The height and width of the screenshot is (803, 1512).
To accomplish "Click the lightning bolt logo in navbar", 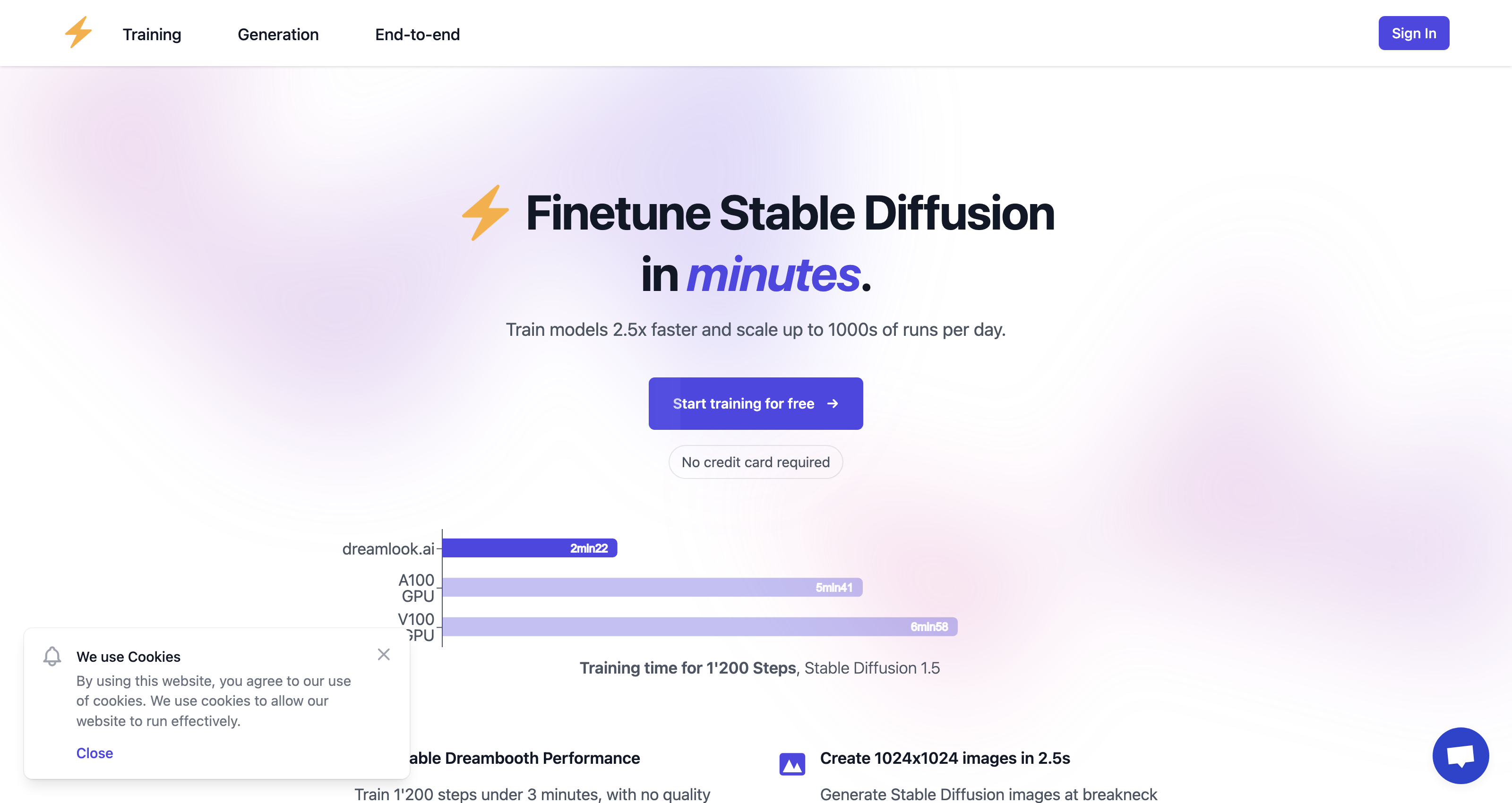I will tap(78, 32).
